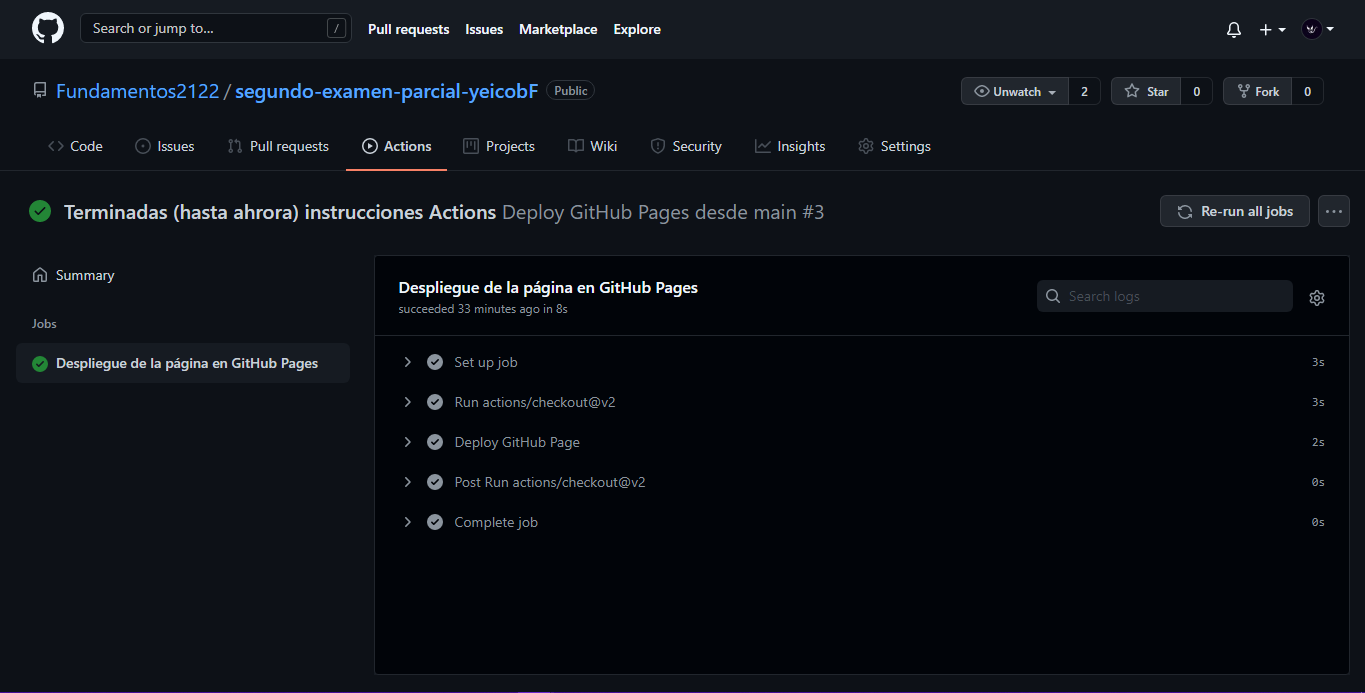Click the Run actions/checkout@v2 status check icon
1365x693 pixels.
[x=435, y=402]
